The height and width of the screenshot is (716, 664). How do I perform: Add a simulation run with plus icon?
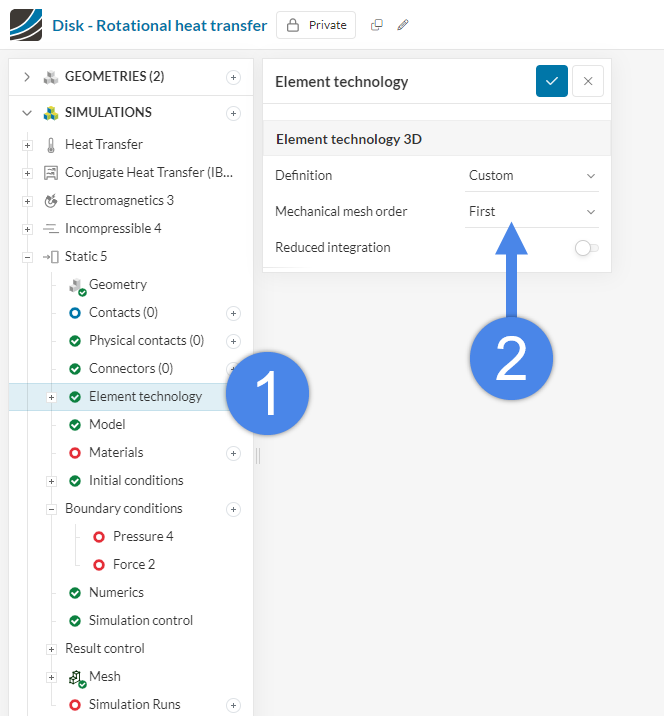point(233,705)
